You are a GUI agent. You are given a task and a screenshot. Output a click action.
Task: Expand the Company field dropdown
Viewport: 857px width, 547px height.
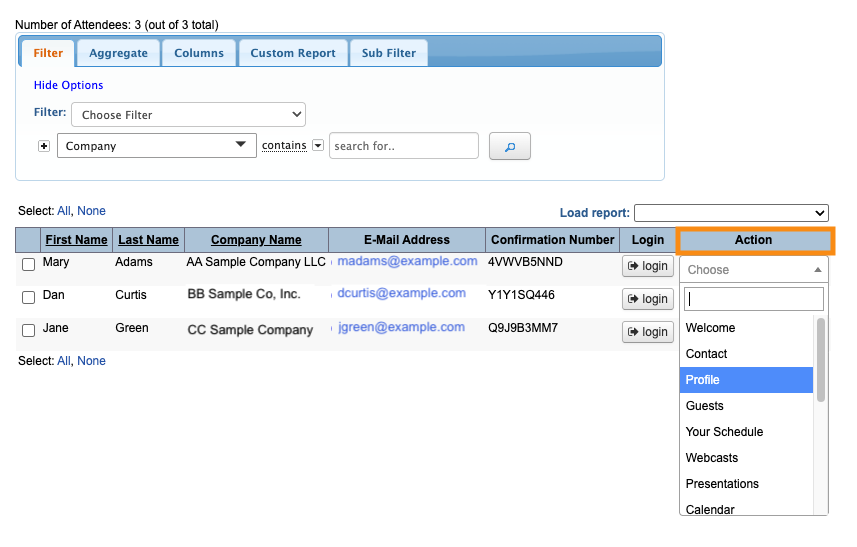click(157, 146)
